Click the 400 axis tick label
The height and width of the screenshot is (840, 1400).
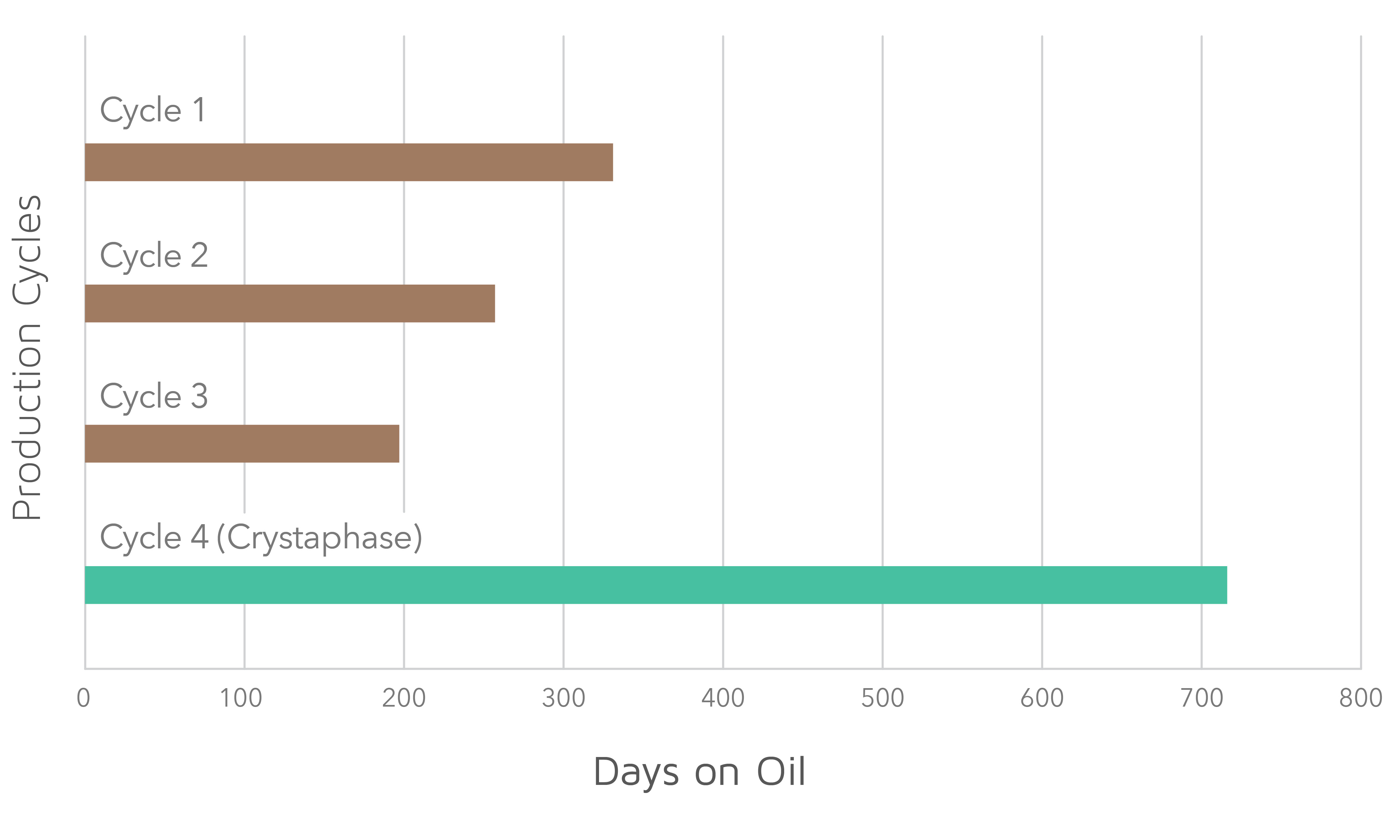[x=723, y=698]
